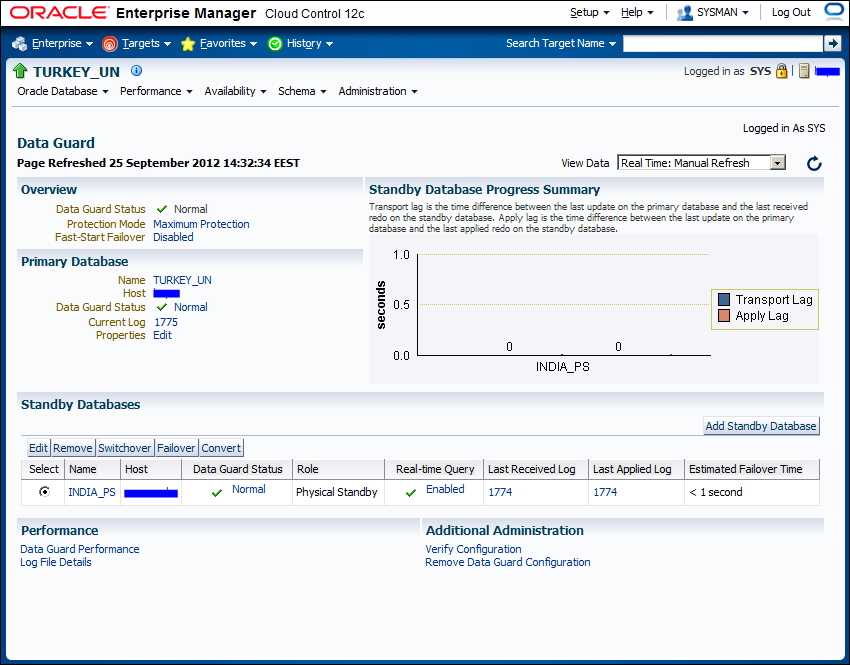Click the Apply Lag legend swatch

[x=724, y=315]
